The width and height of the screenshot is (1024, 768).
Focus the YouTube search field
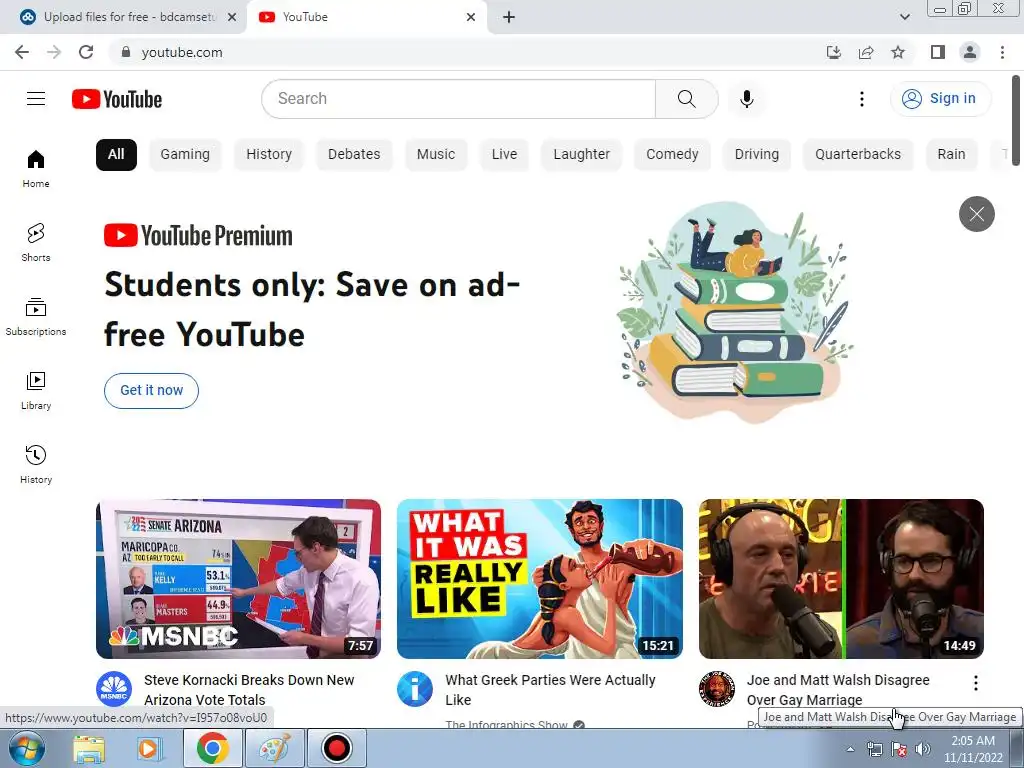click(x=458, y=99)
